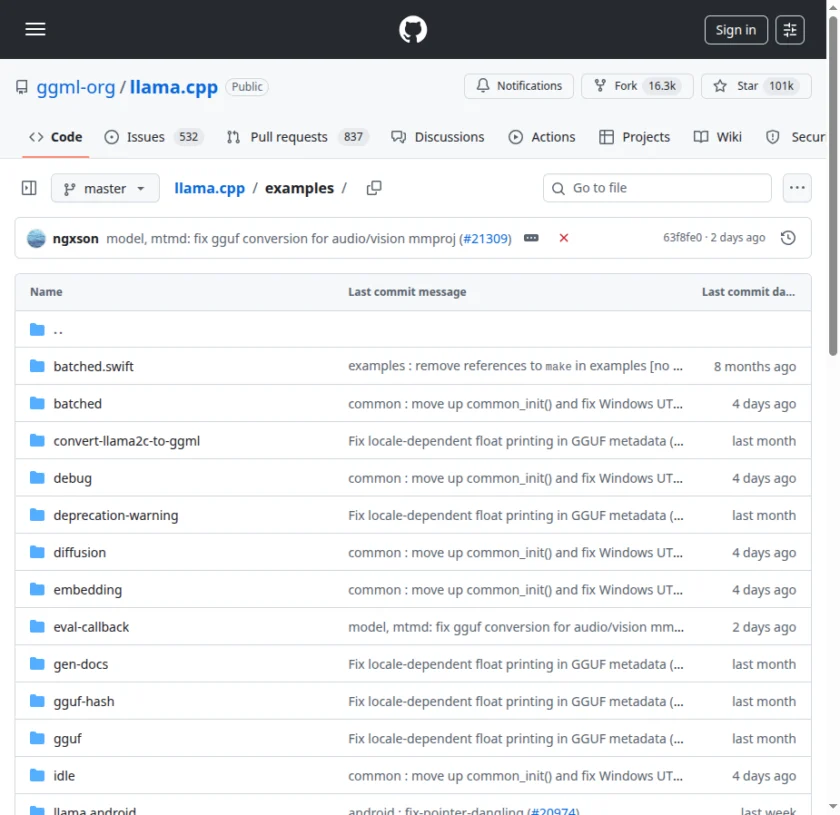Screen dimensions: 840x815
Task: Click the Go to file search field
Action: [657, 187]
